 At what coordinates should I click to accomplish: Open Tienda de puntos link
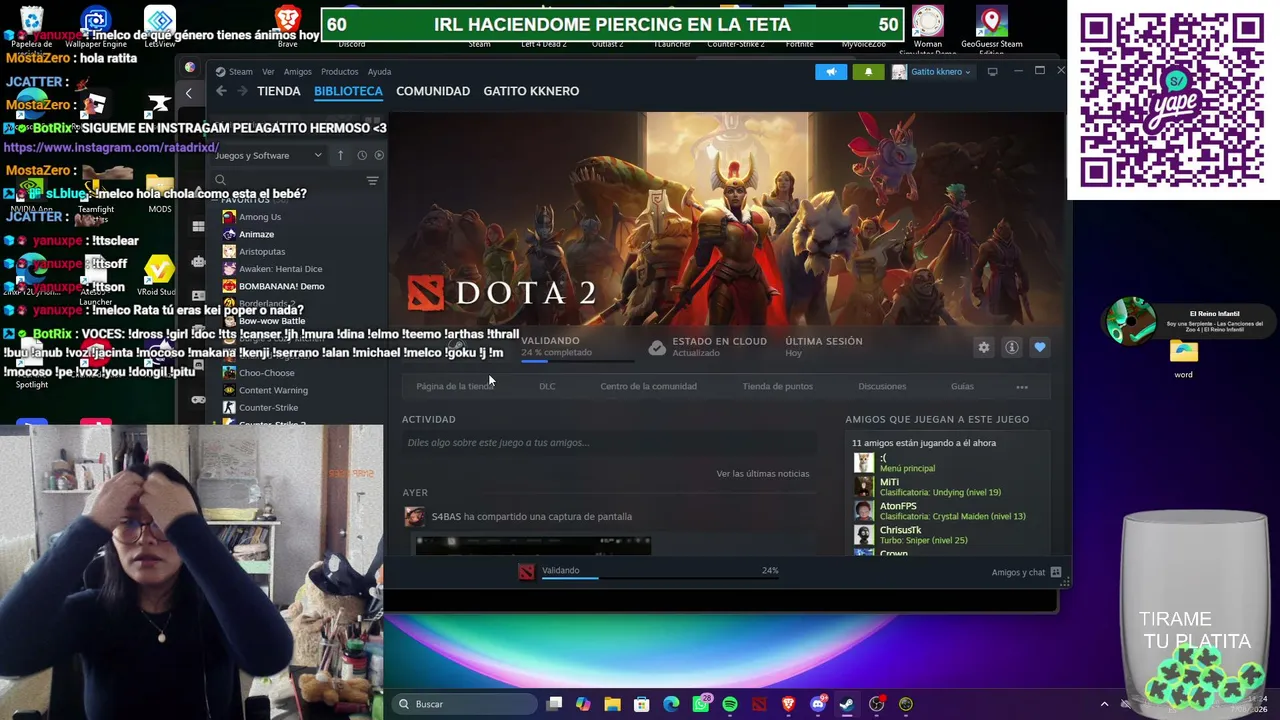click(777, 386)
